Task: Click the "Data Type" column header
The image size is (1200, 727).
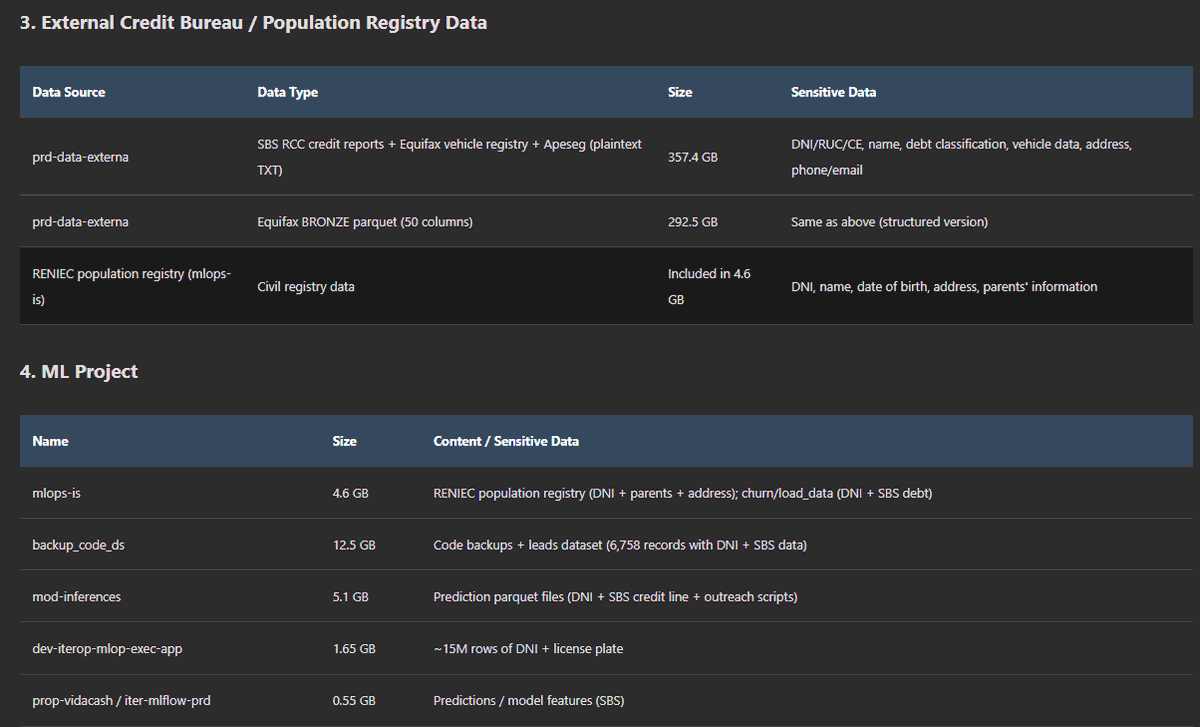Action: click(288, 92)
